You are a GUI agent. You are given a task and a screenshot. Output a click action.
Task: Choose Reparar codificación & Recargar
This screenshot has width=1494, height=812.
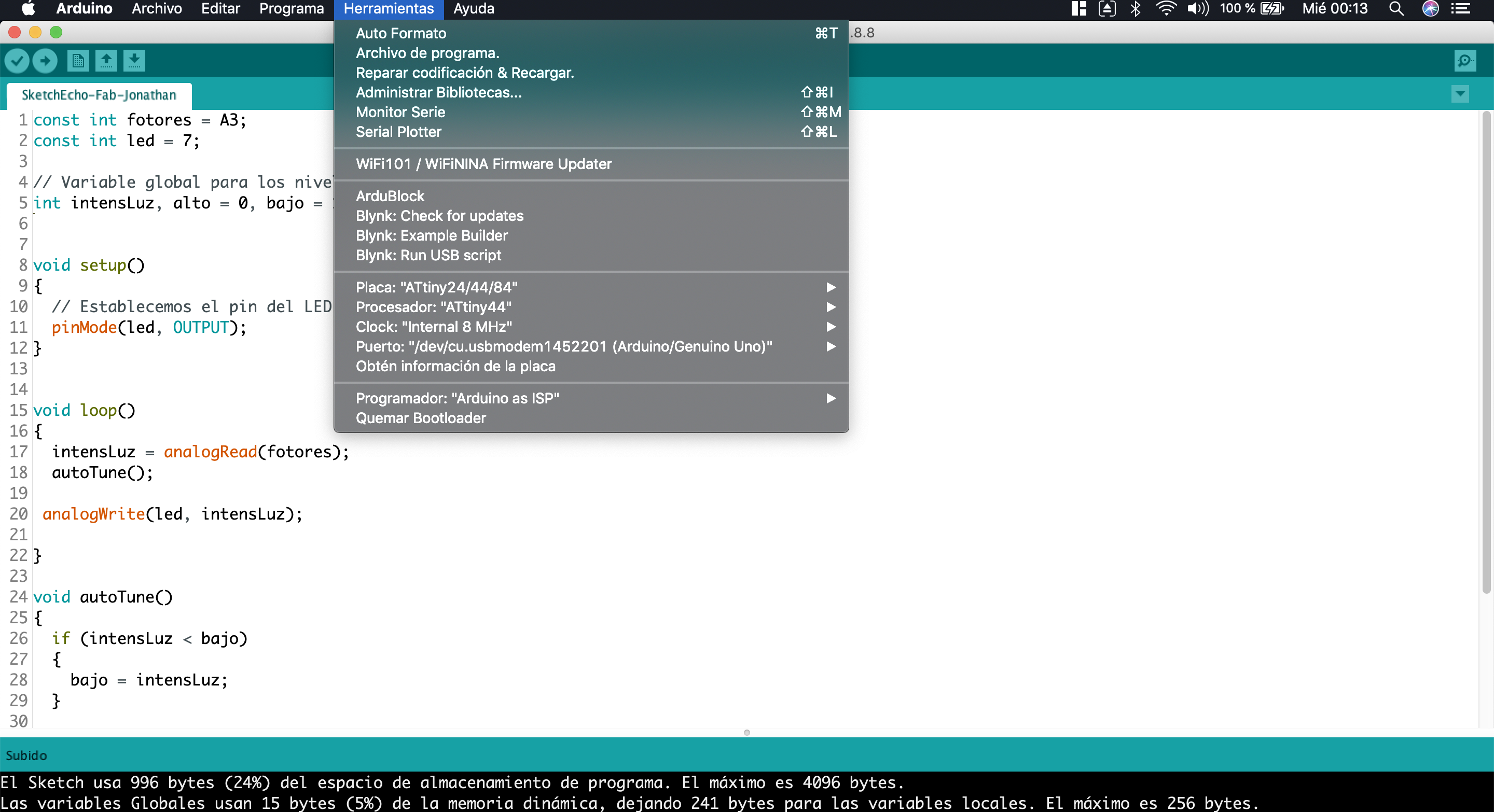591,73
